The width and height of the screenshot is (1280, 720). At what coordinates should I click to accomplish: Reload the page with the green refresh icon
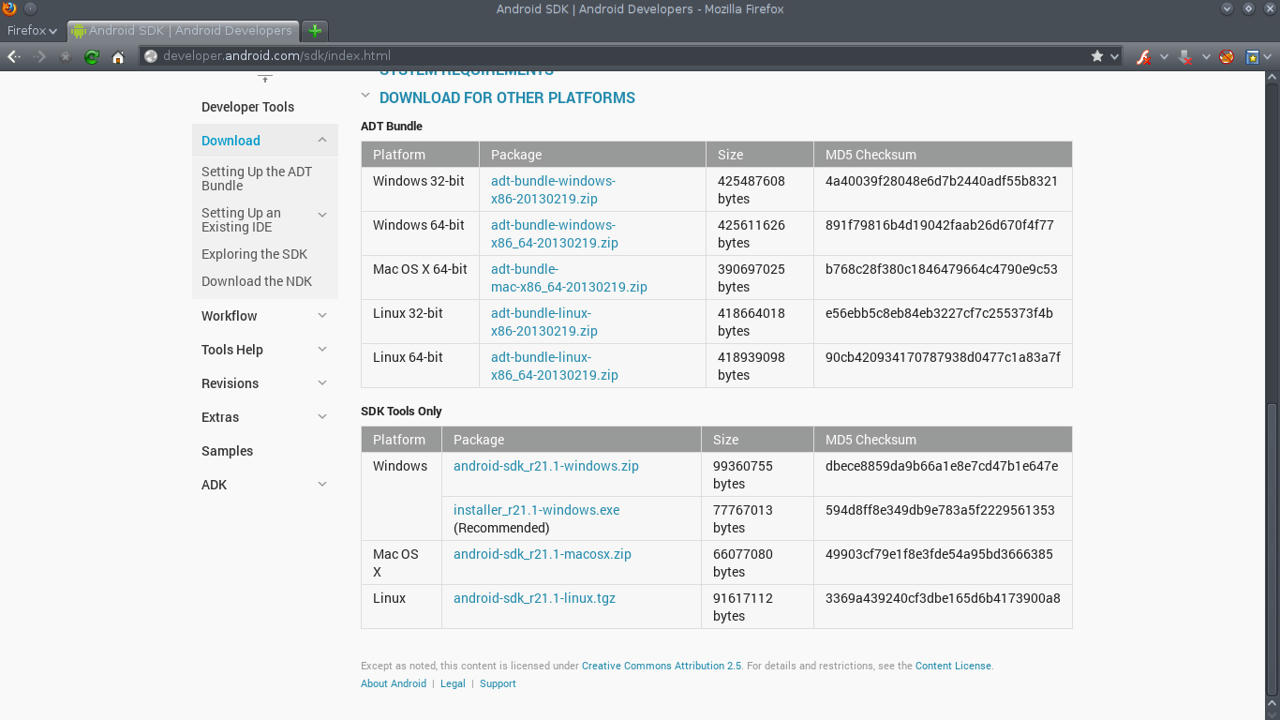click(92, 57)
